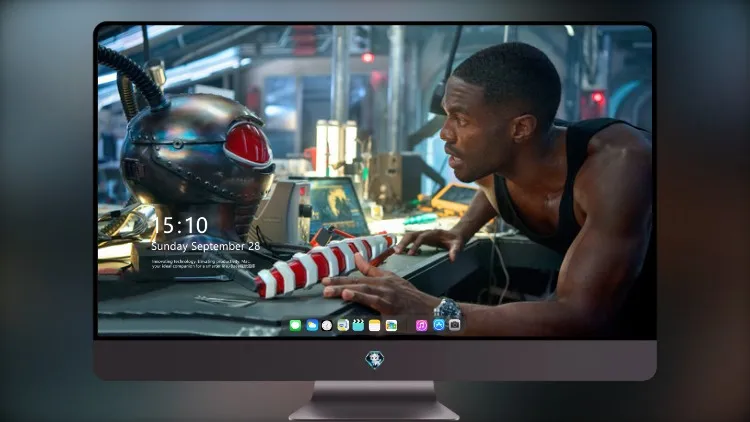Open the yellow Notes app in dock
The width and height of the screenshot is (750, 422).
tap(375, 325)
